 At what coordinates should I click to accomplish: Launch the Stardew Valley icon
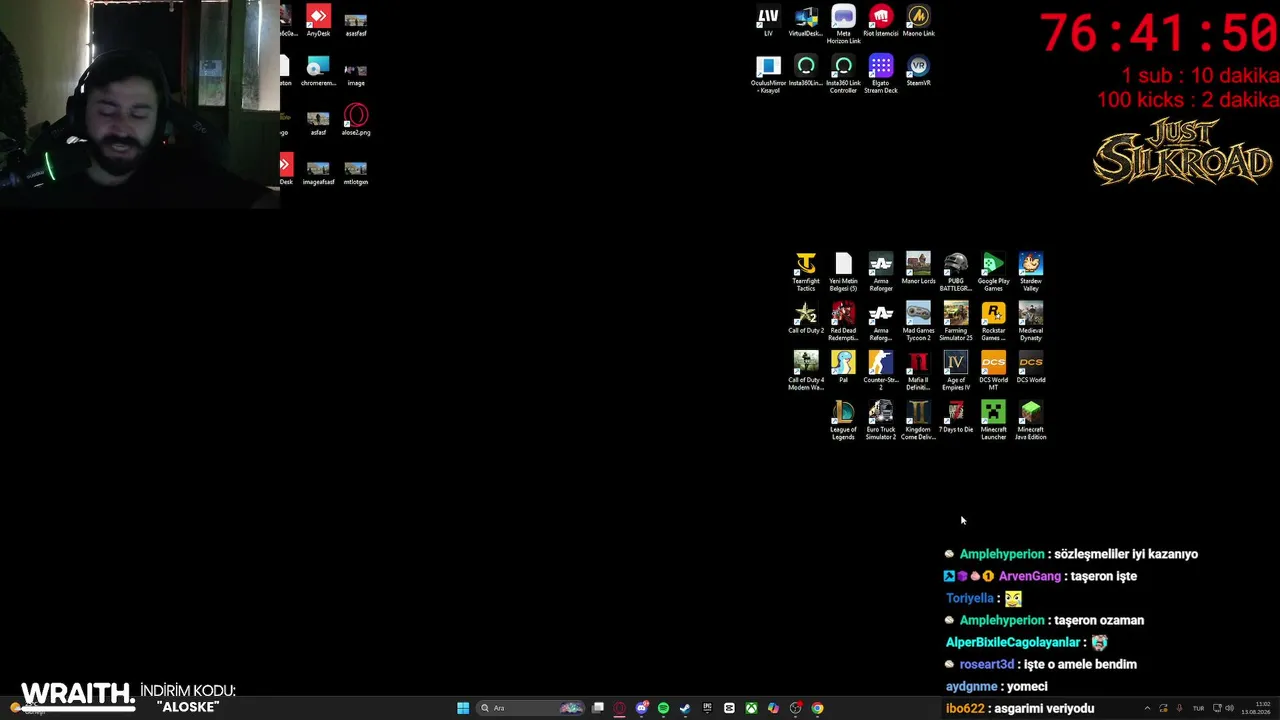click(x=1031, y=272)
